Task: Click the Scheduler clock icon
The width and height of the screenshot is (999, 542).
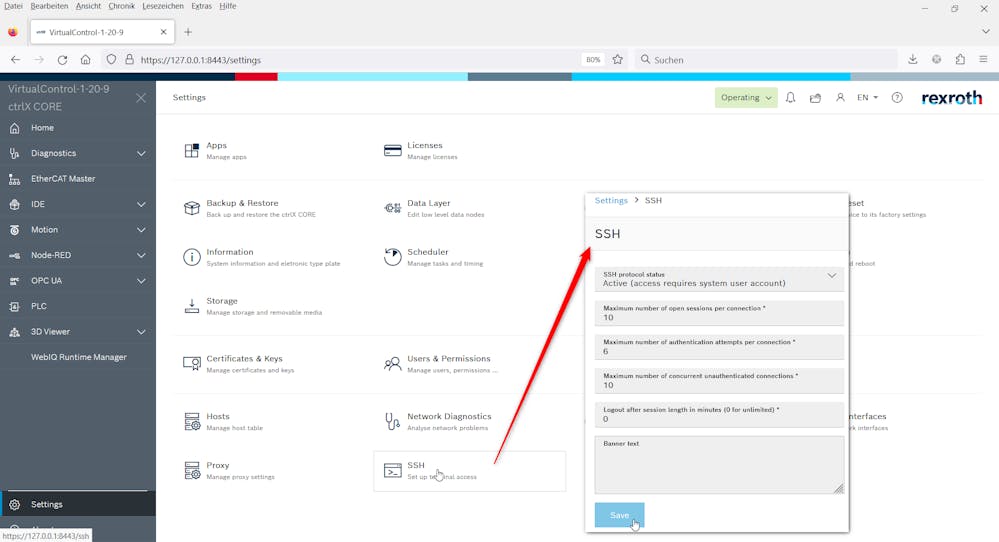Action: point(392,257)
